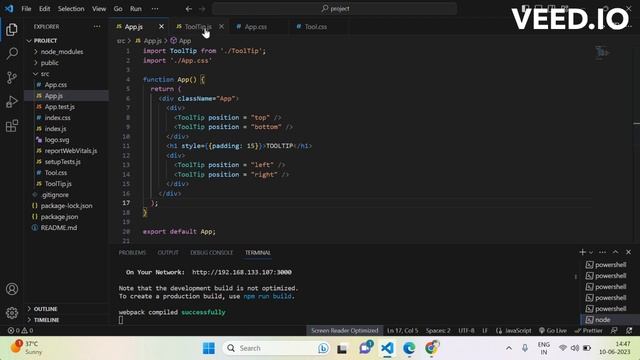Maximize the panel with the chevron up
This screenshot has width=640, height=360.
[616, 252]
